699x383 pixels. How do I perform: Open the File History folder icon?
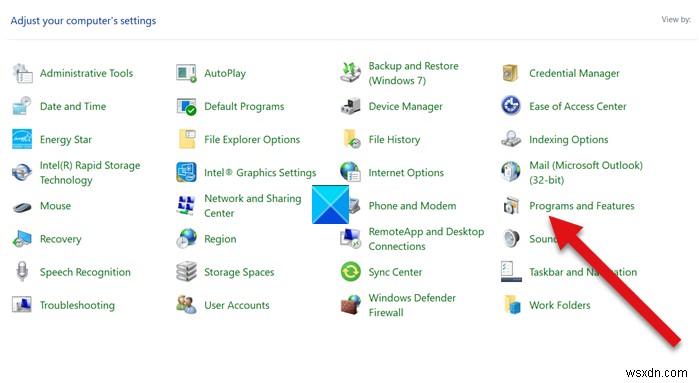click(x=352, y=139)
